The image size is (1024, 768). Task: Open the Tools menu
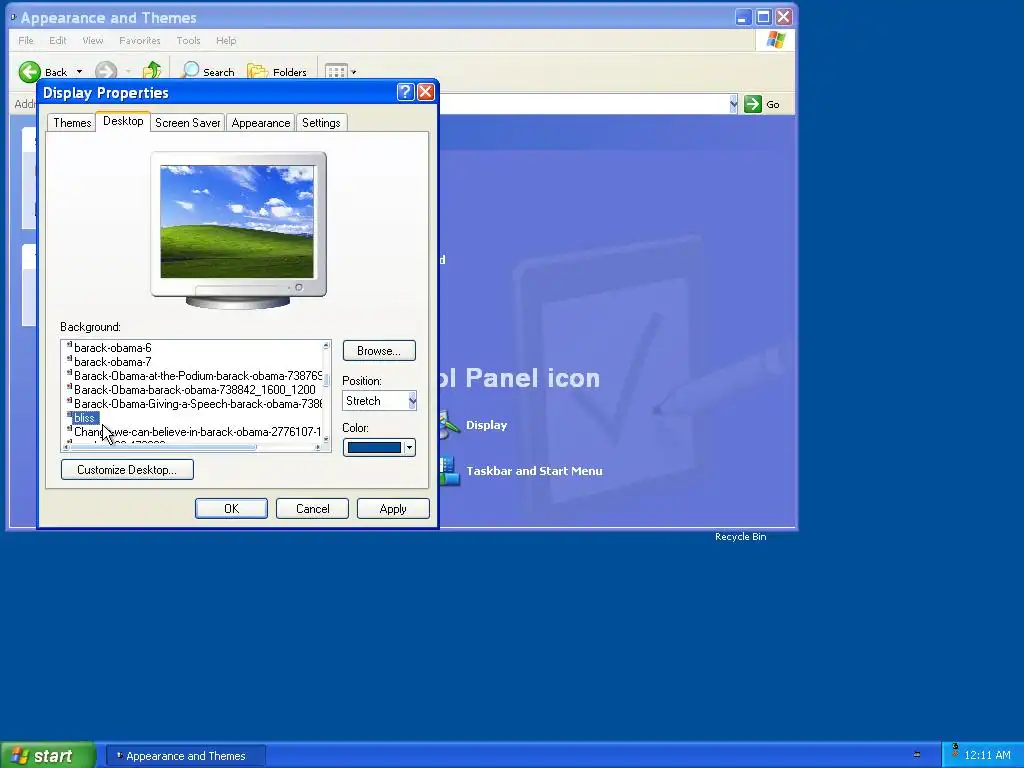point(188,40)
